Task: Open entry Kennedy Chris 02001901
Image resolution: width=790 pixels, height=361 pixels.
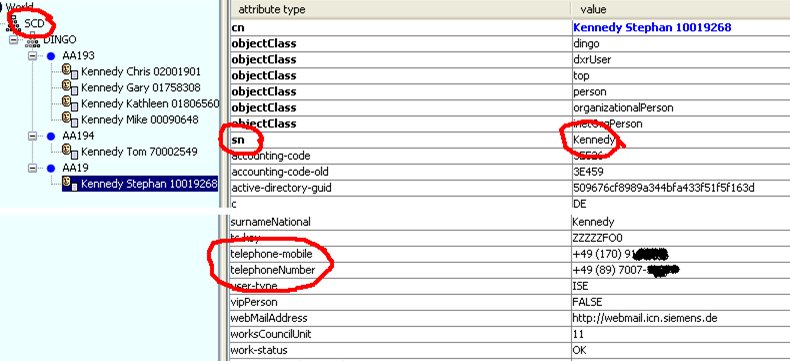Action: pyautogui.click(x=141, y=71)
